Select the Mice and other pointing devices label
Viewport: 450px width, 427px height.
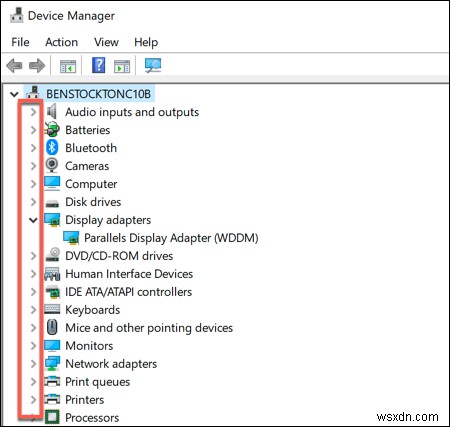pyautogui.click(x=149, y=328)
